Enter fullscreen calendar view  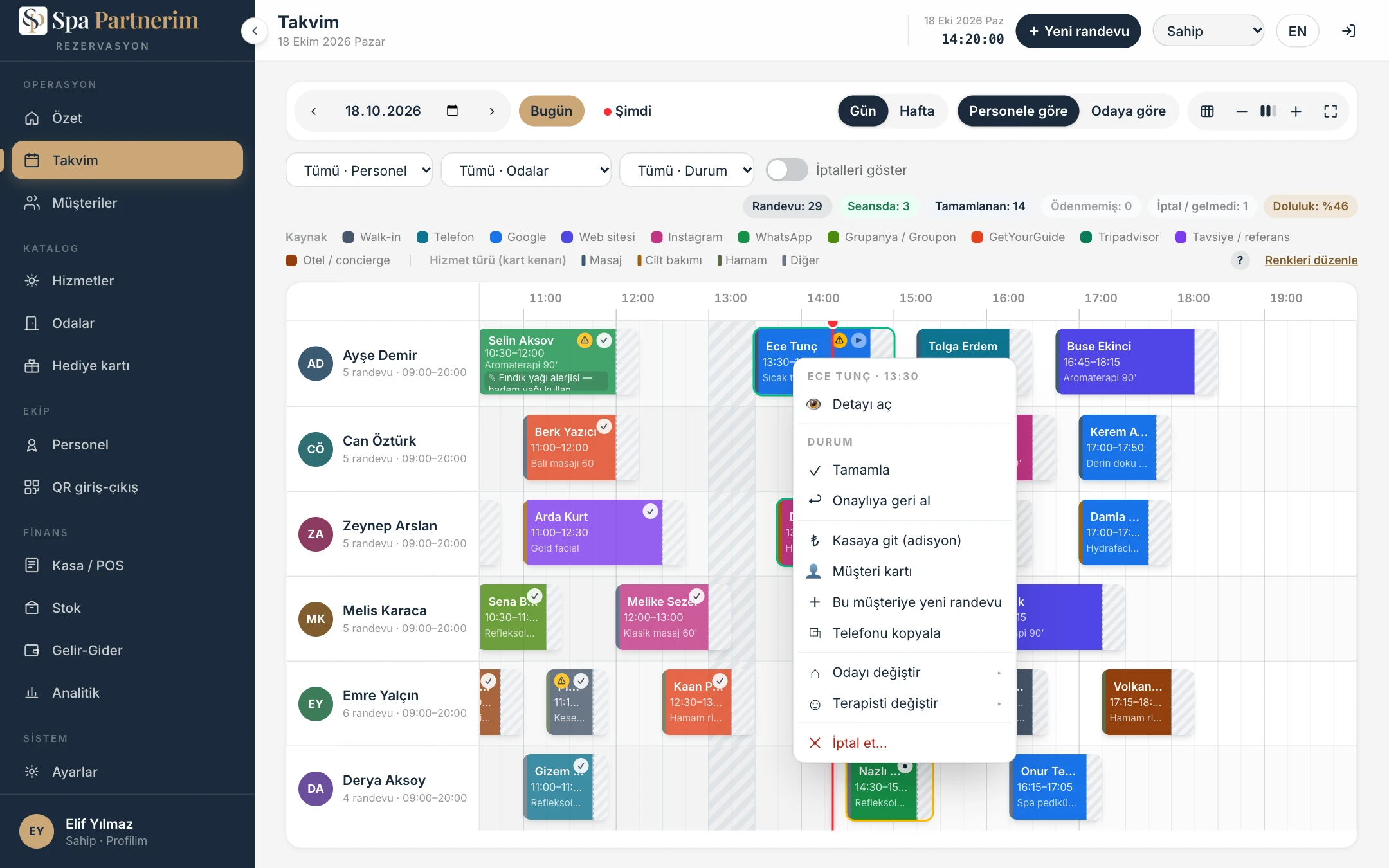click(x=1330, y=111)
